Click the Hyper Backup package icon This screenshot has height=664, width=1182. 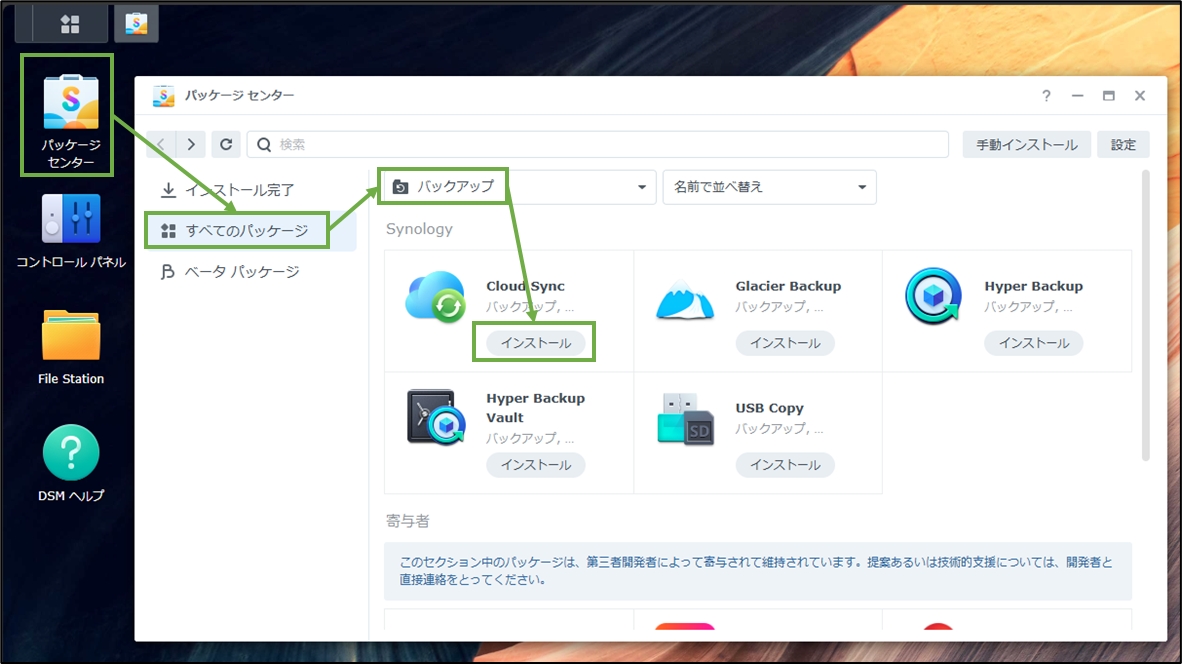point(933,297)
